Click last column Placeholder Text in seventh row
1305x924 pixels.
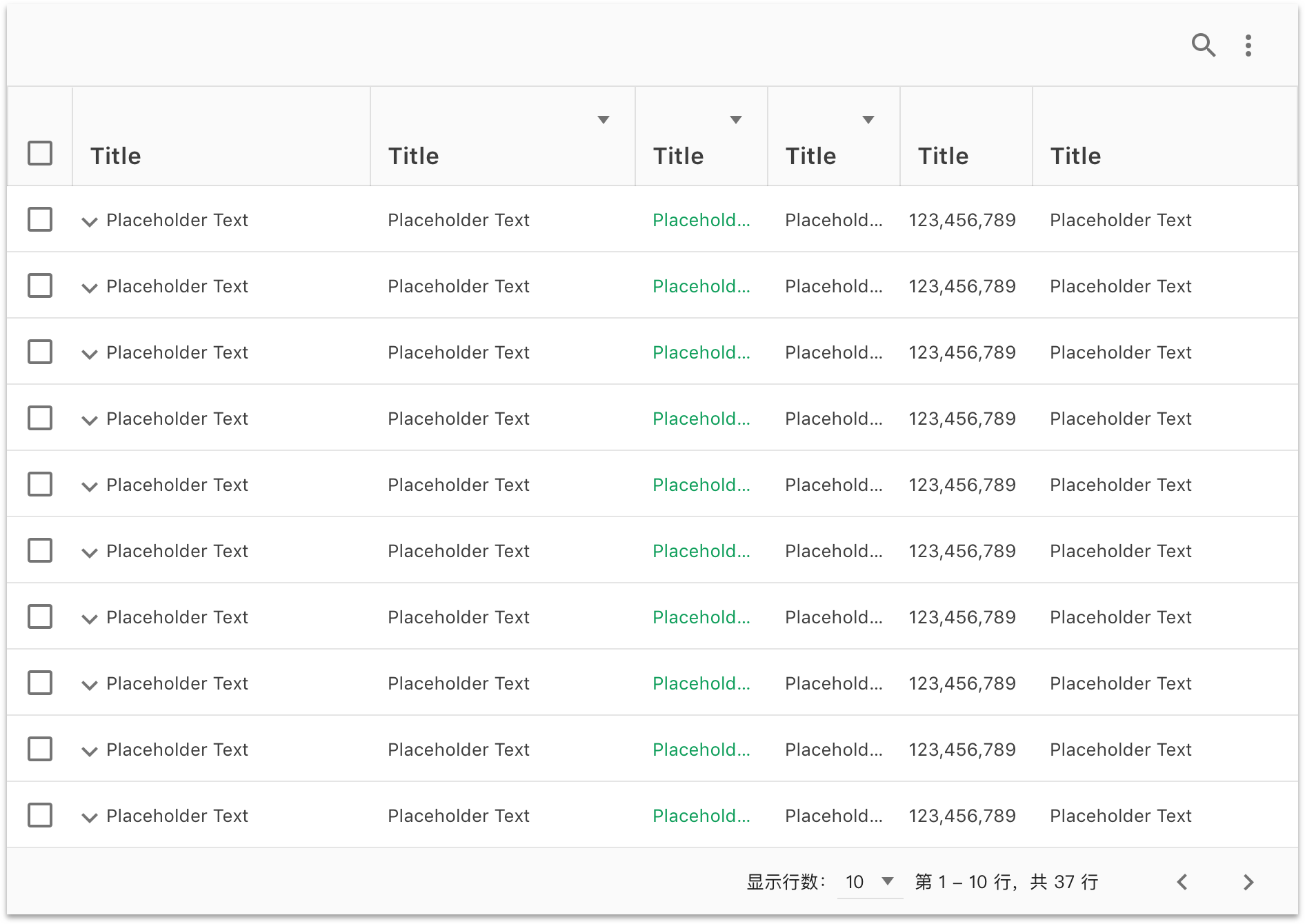coord(1121,617)
